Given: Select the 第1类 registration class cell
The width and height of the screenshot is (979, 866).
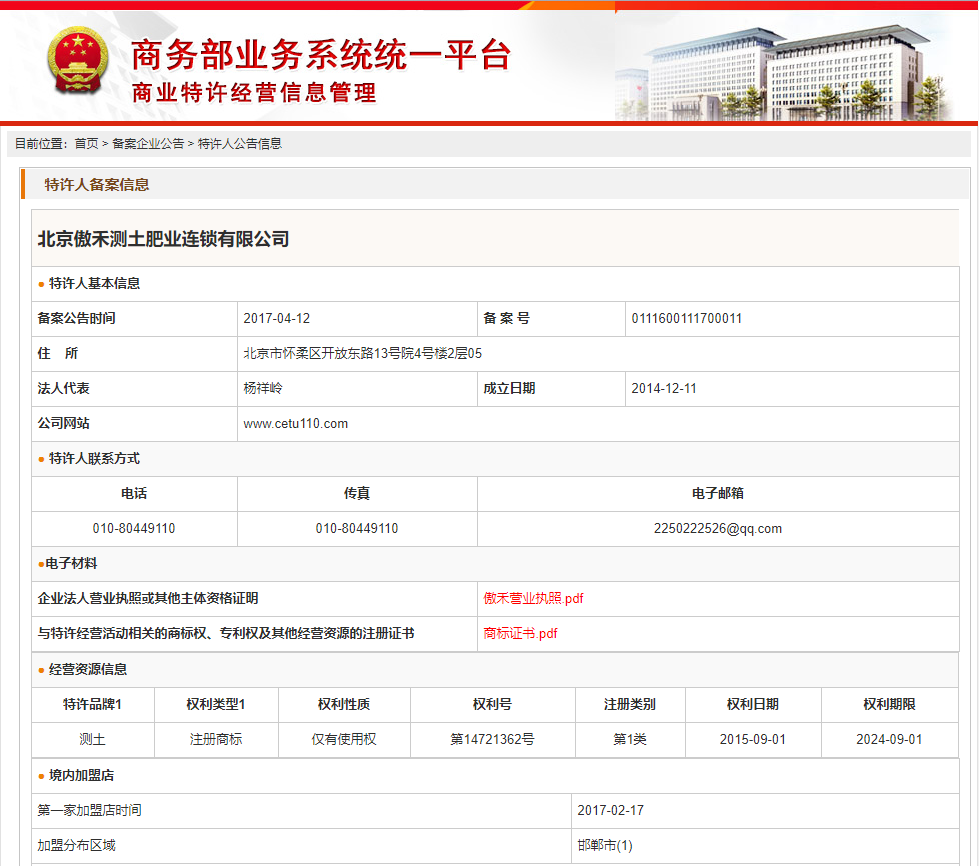Looking at the screenshot, I should [x=630, y=739].
